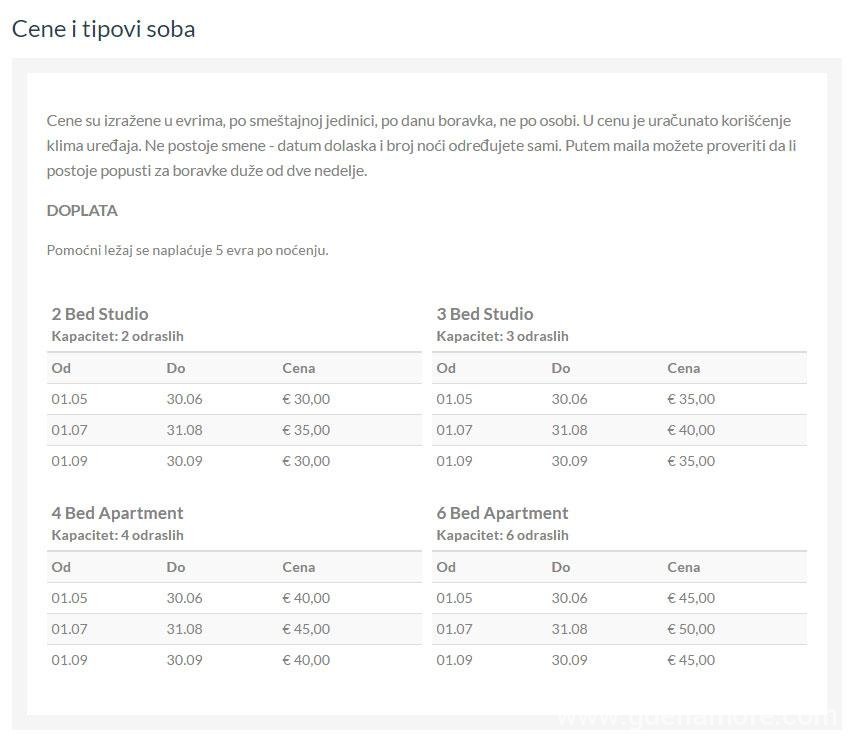Select 'Kapacitet: 6 odraslih' label

(502, 535)
